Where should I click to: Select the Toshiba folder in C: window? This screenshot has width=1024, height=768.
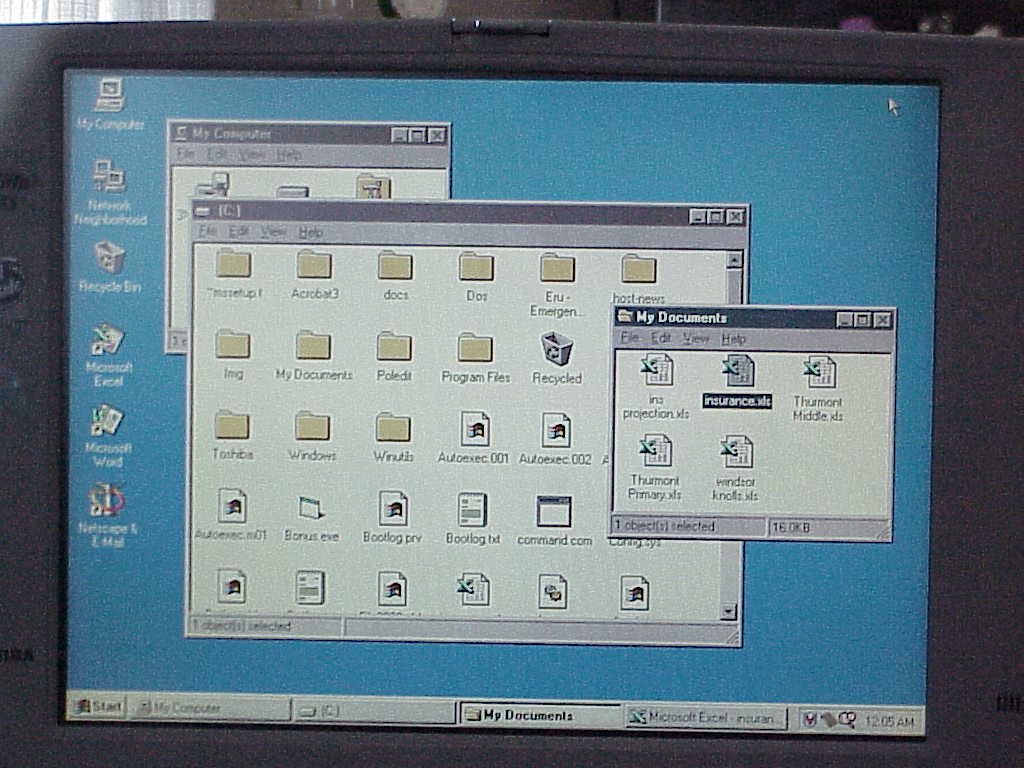pos(232,436)
